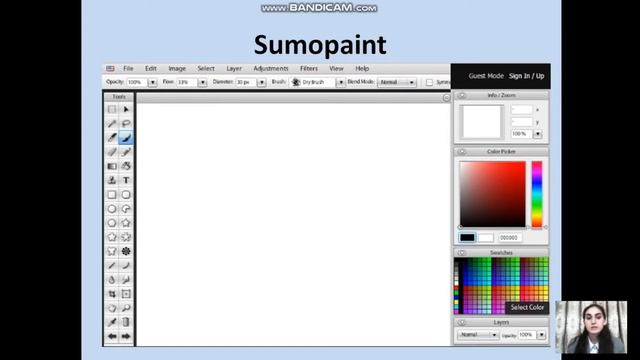Viewport: 640px width, 360px height.
Task: Select the Paint Bucket tool
Action: pos(126,166)
